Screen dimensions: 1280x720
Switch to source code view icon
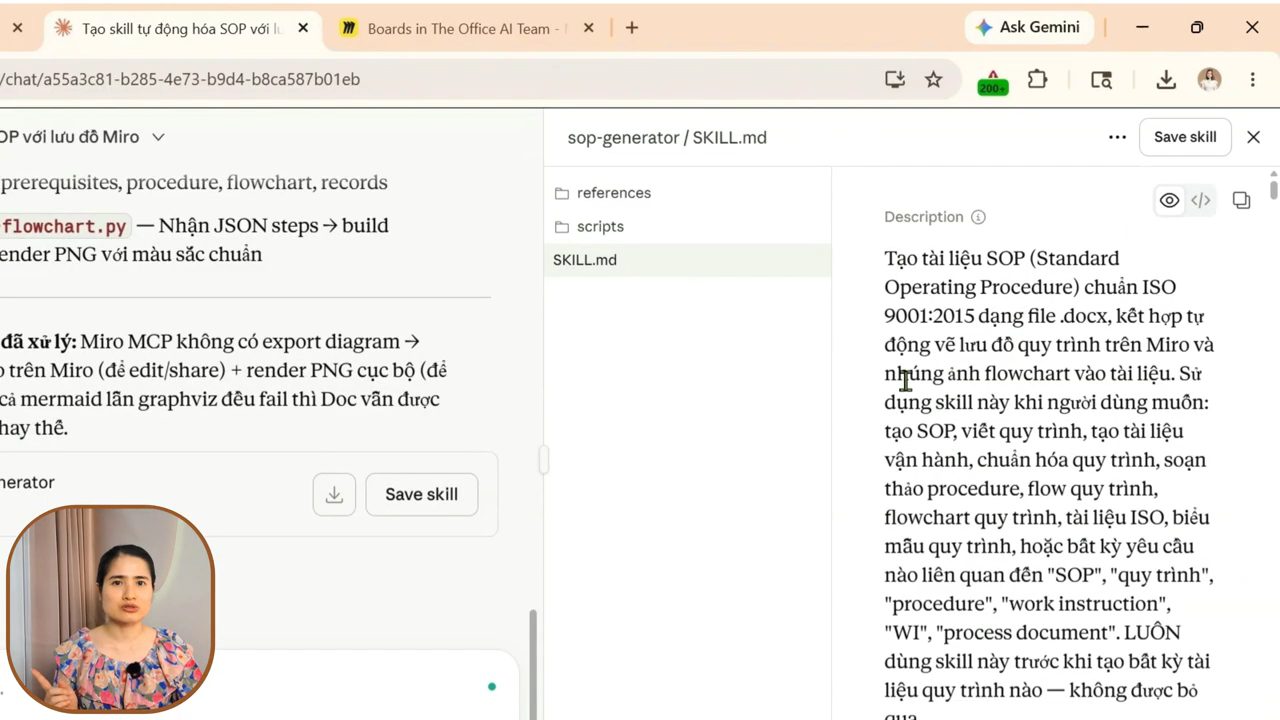tap(1200, 201)
